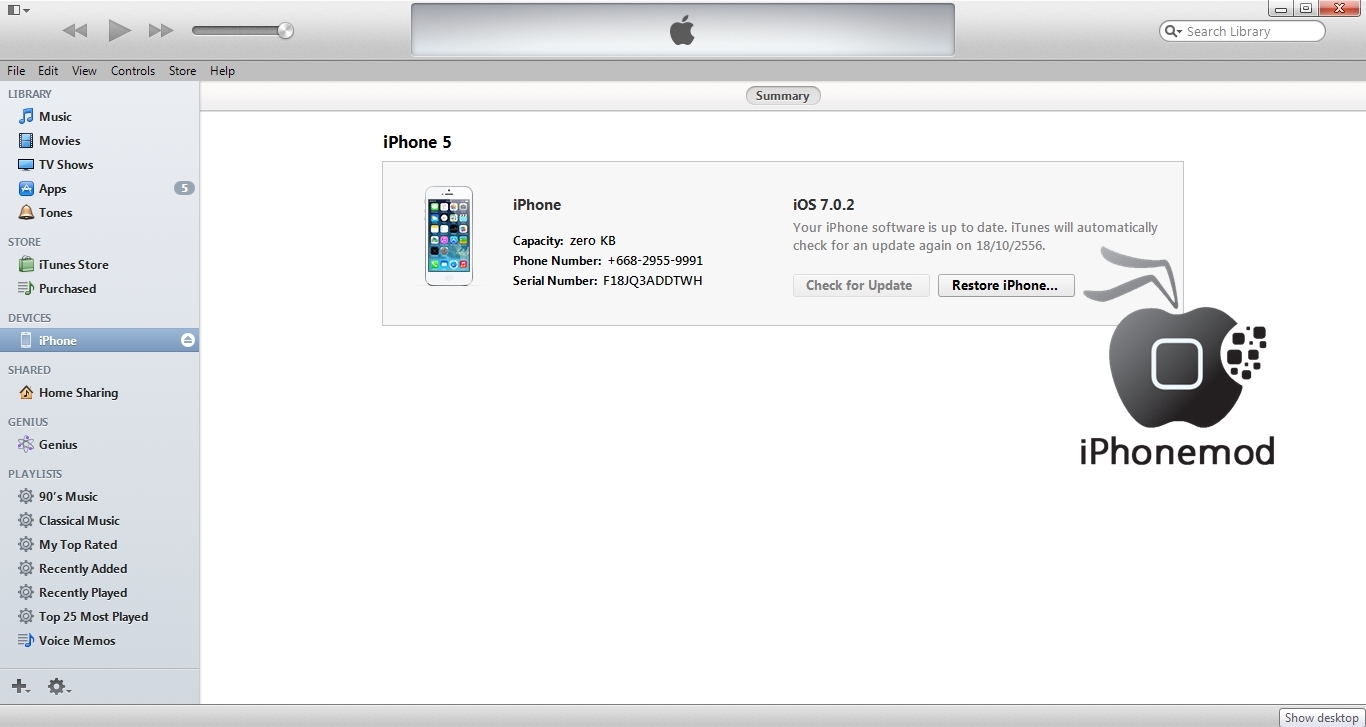This screenshot has height=727, width=1366.
Task: Select TV Shows in the sidebar
Action: (x=65, y=165)
